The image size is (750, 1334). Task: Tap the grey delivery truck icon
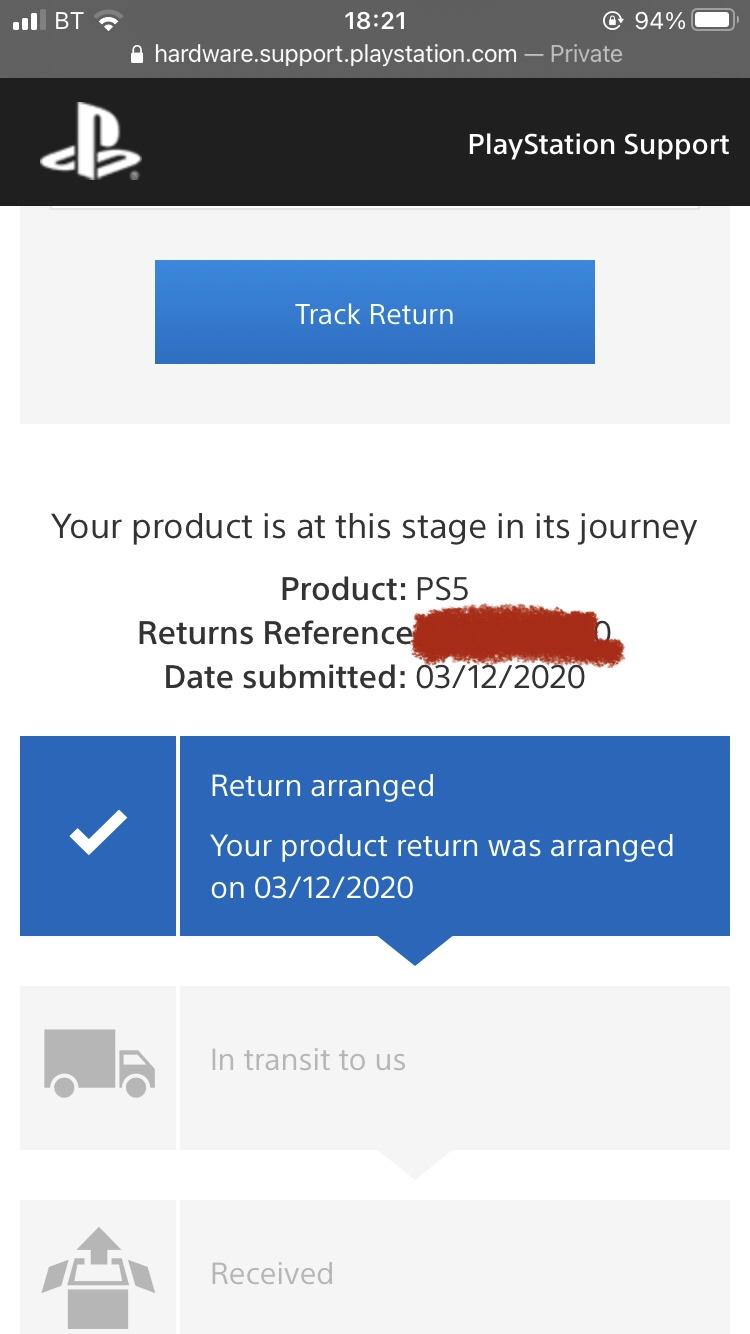pos(99,1063)
